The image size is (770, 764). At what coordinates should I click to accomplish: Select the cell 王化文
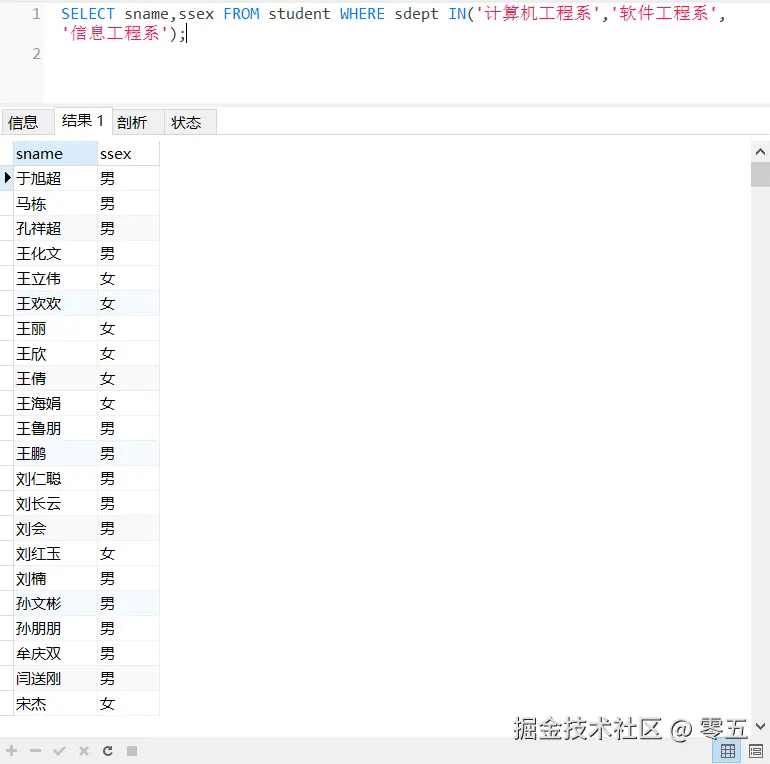coord(55,253)
